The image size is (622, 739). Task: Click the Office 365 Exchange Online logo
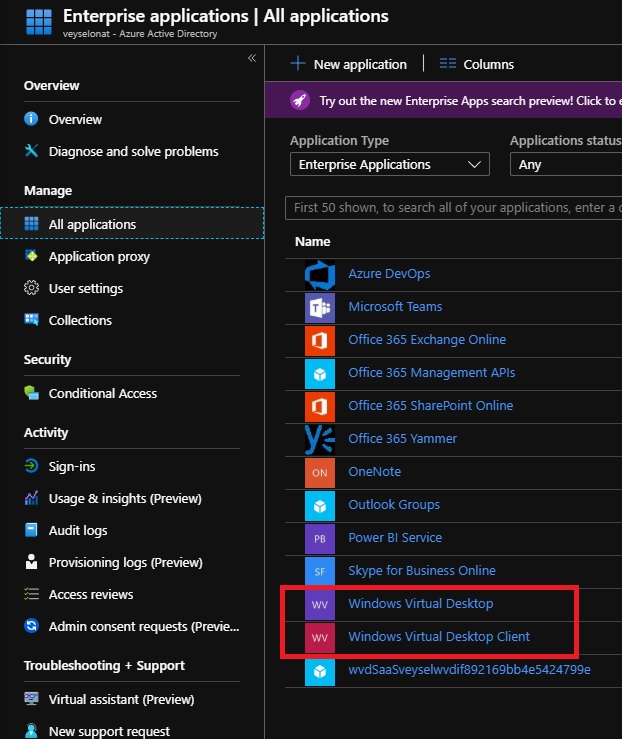(319, 341)
